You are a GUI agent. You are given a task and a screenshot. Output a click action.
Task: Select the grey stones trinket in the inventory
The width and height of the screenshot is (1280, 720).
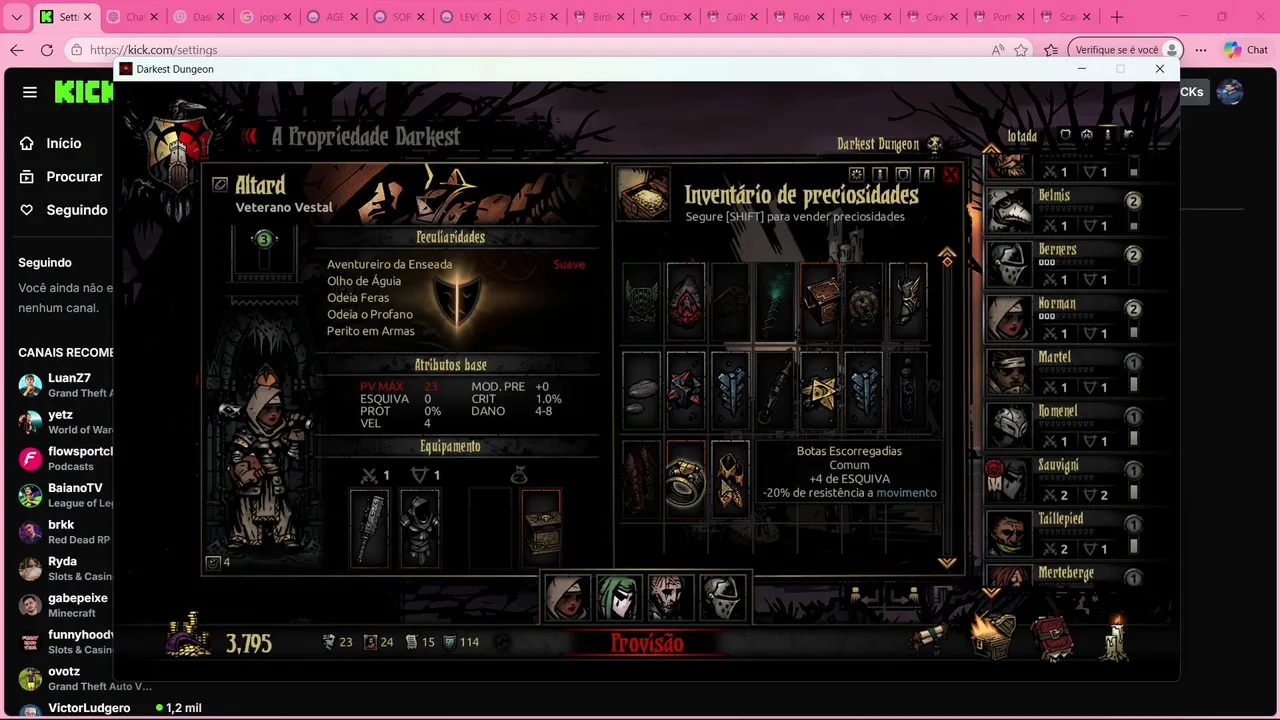pyautogui.click(x=642, y=390)
